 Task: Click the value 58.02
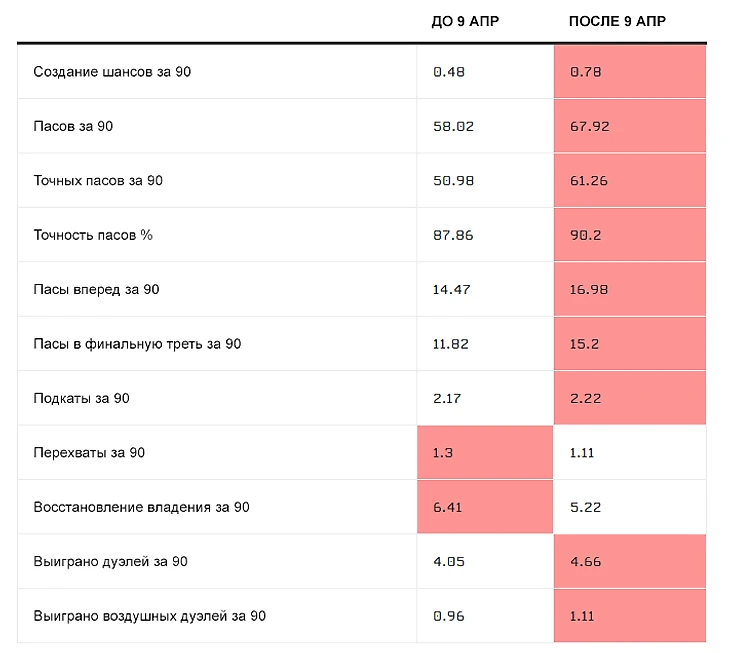pos(454,126)
